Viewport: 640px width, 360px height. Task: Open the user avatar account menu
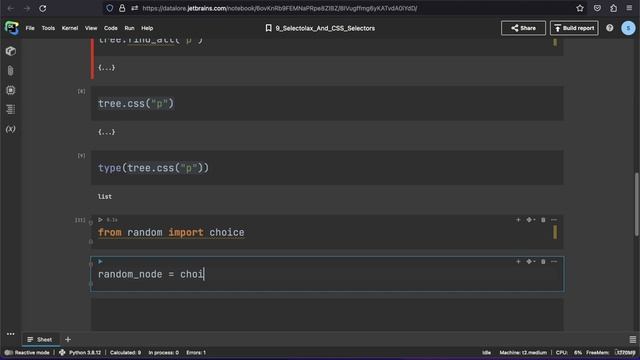pos(628,28)
